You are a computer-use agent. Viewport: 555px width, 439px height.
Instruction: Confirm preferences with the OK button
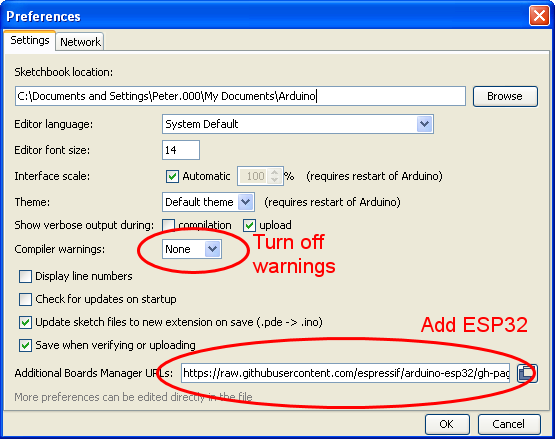coord(447,424)
